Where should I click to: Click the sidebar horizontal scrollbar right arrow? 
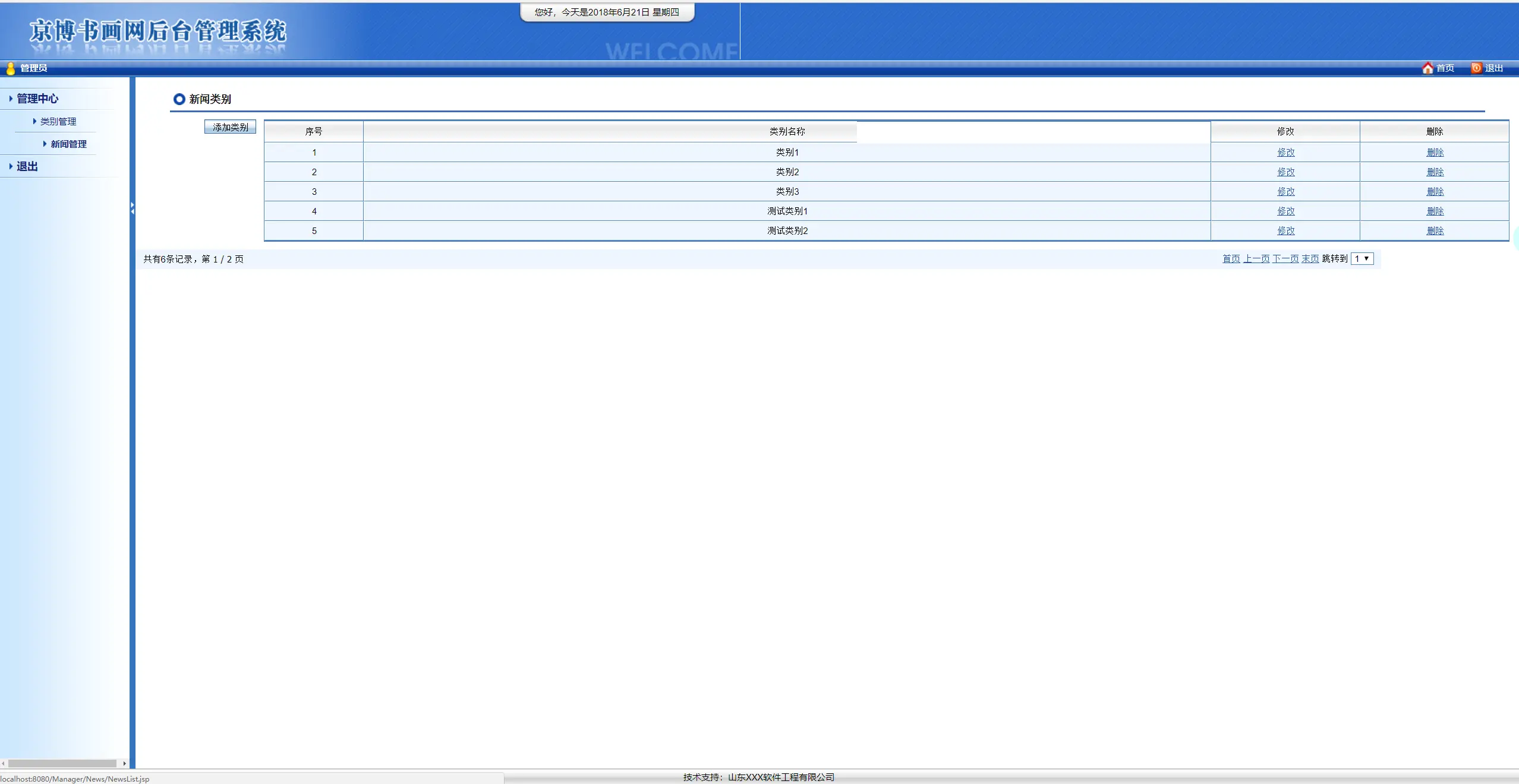[x=124, y=764]
